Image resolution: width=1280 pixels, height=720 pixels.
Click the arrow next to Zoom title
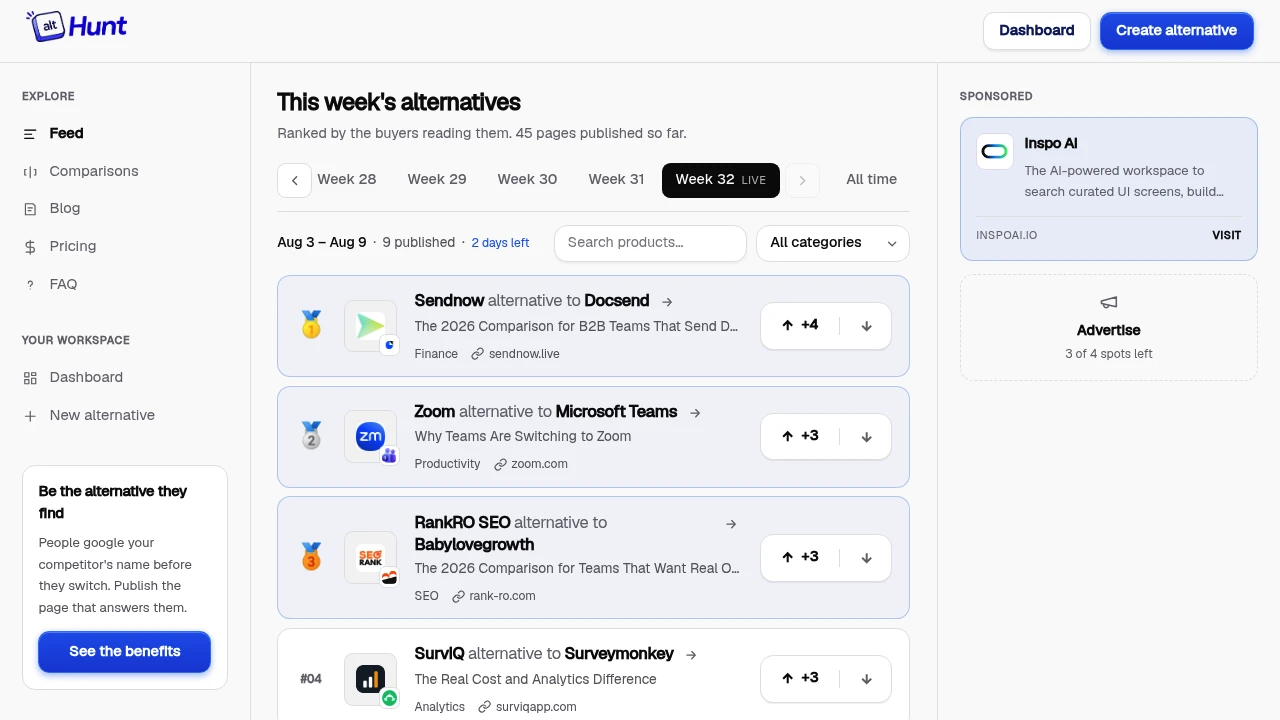click(695, 412)
